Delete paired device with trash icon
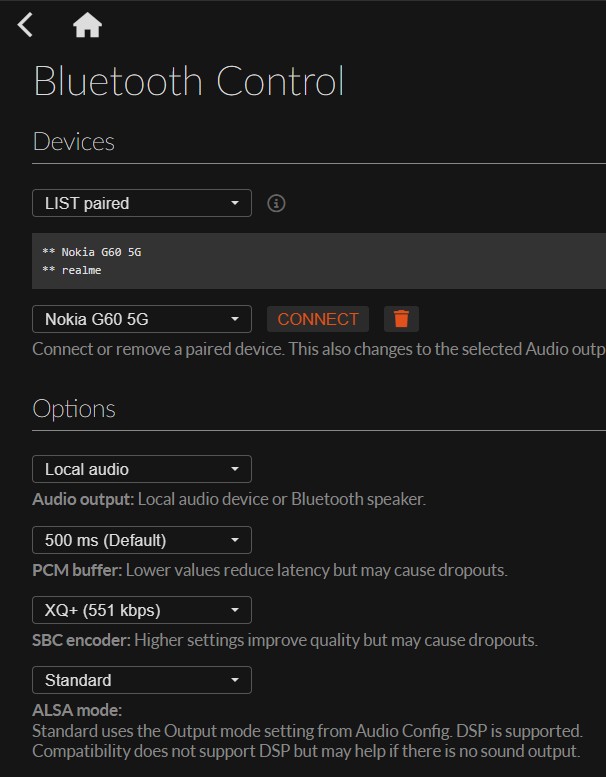The width and height of the screenshot is (606, 777). 401,319
